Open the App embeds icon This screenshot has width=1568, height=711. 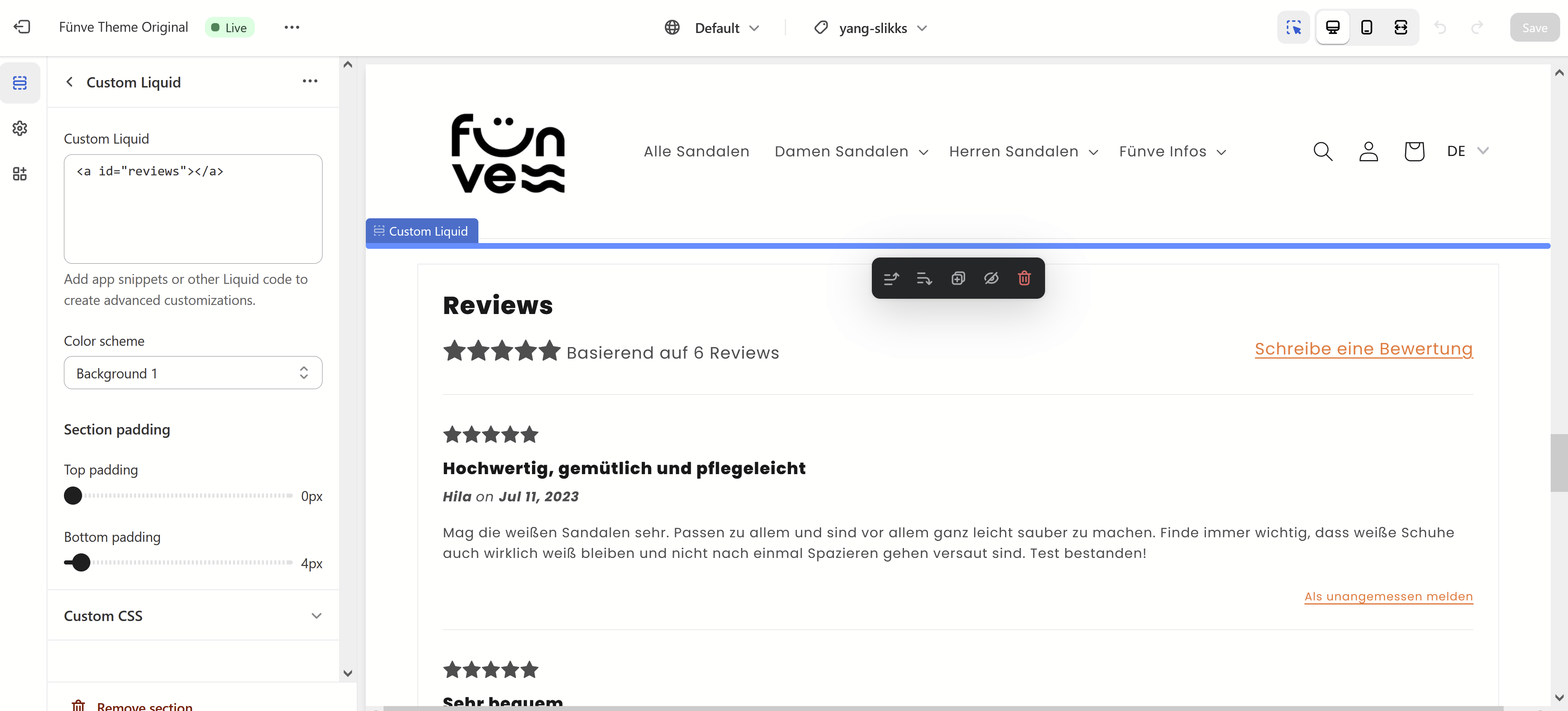20,174
